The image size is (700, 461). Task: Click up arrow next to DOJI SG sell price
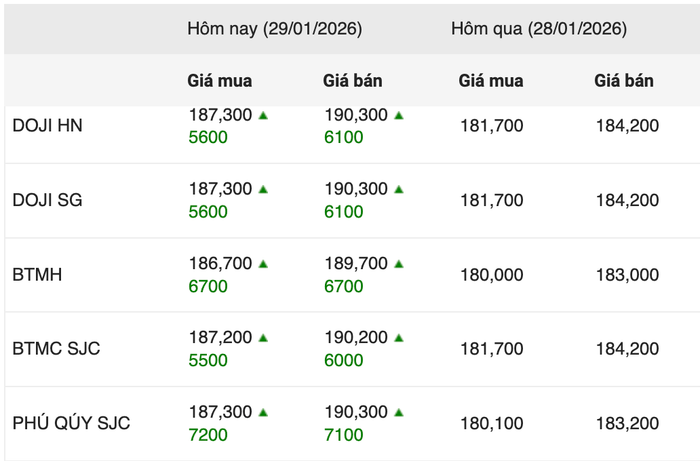point(399,189)
